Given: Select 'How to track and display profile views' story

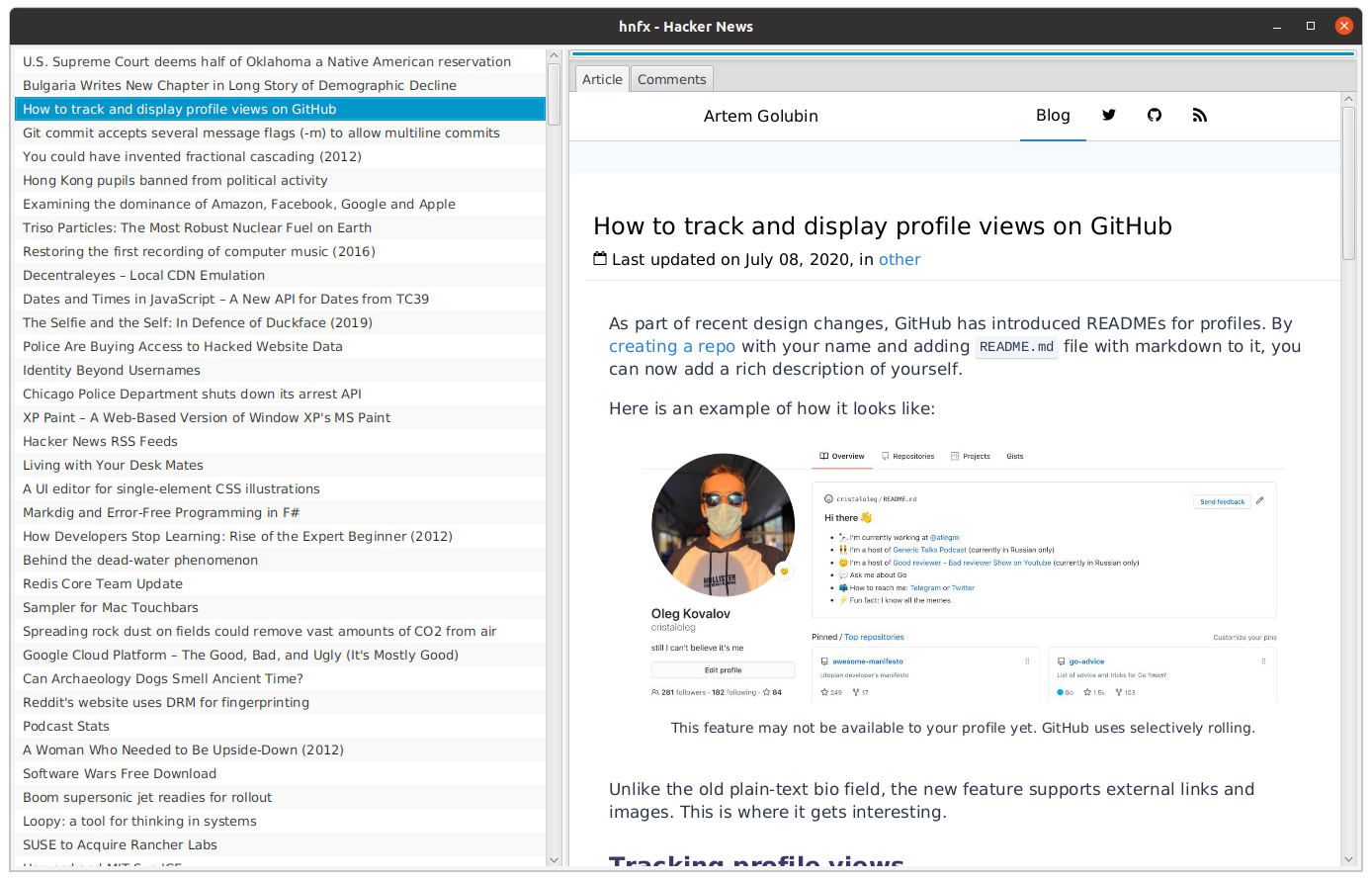Looking at the screenshot, I should pos(280,109).
